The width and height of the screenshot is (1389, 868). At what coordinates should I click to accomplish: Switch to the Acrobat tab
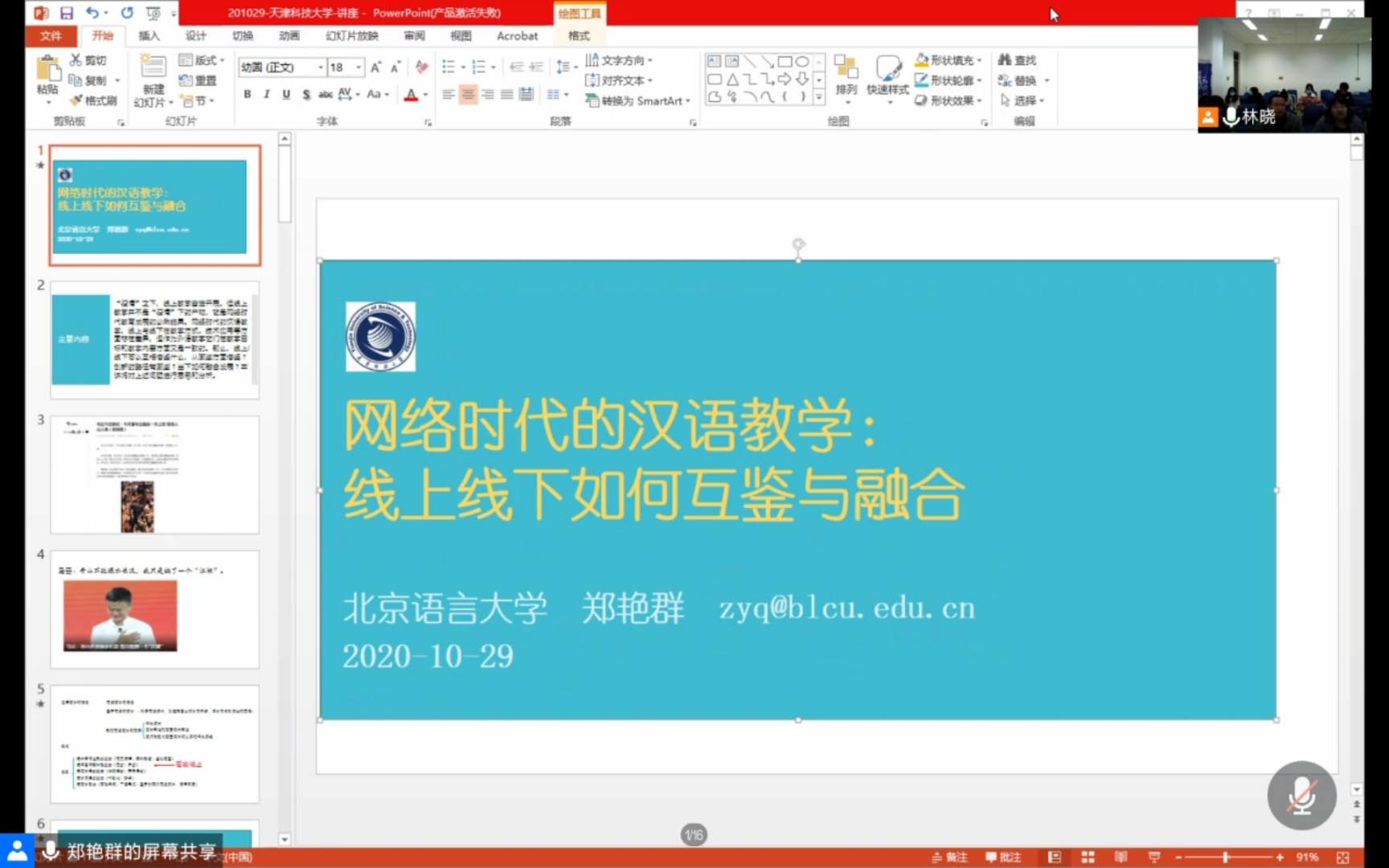[x=517, y=35]
